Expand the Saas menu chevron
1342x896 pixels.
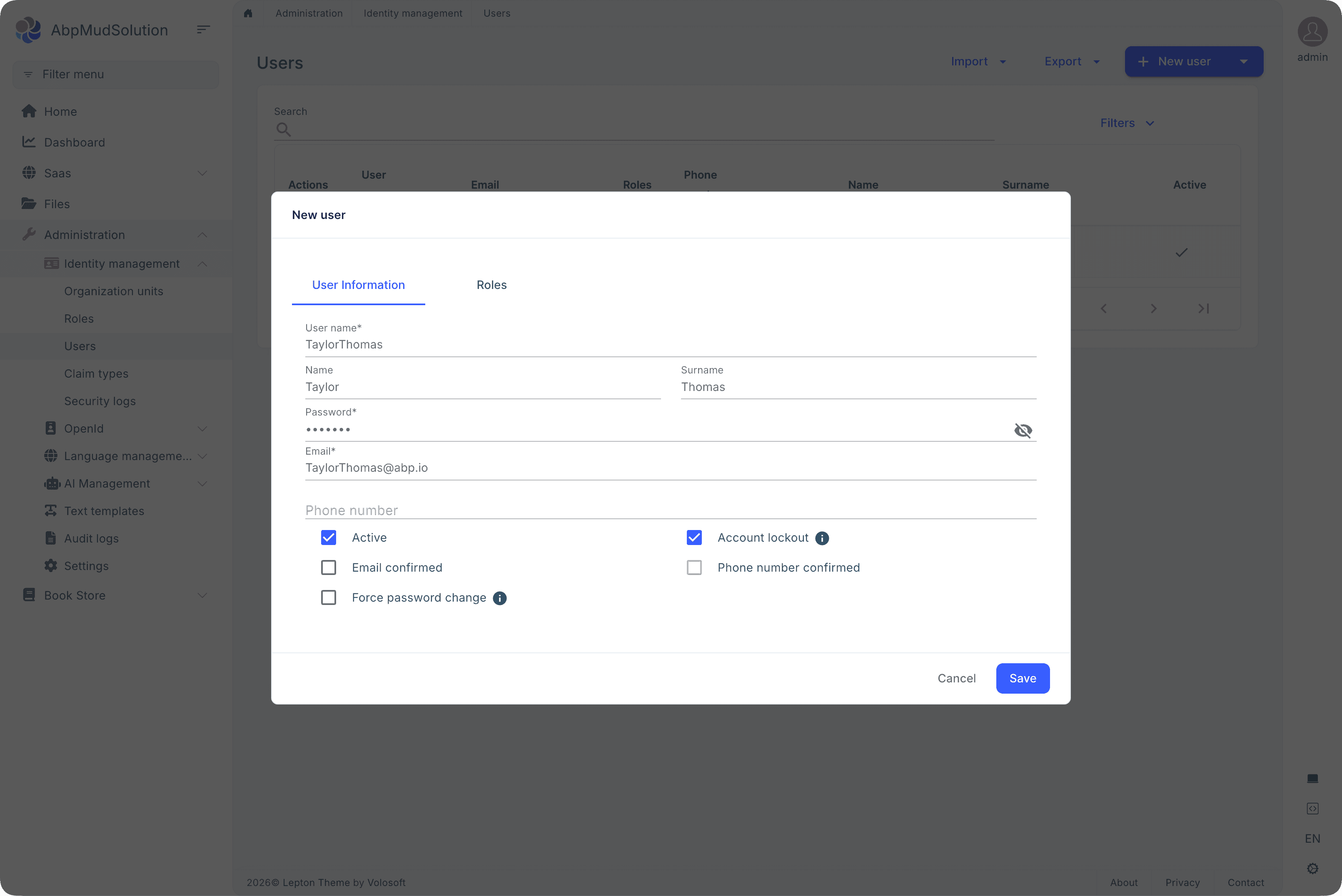pos(202,173)
